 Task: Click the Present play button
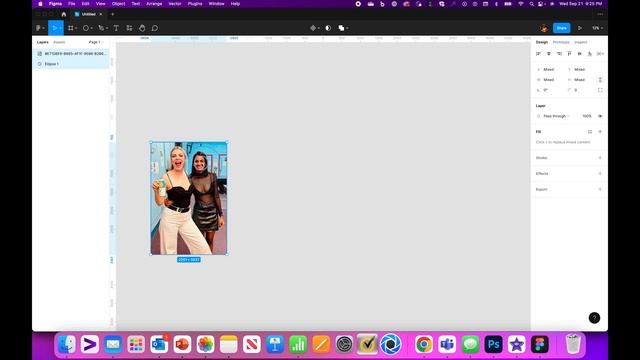580,28
